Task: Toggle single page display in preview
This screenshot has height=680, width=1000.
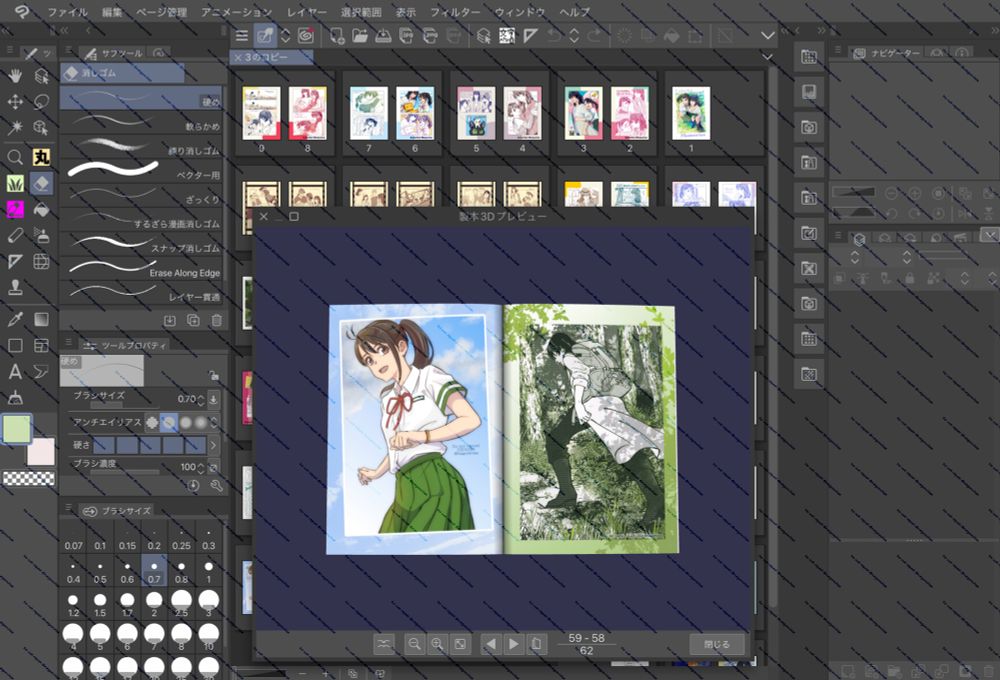Action: coord(536,644)
